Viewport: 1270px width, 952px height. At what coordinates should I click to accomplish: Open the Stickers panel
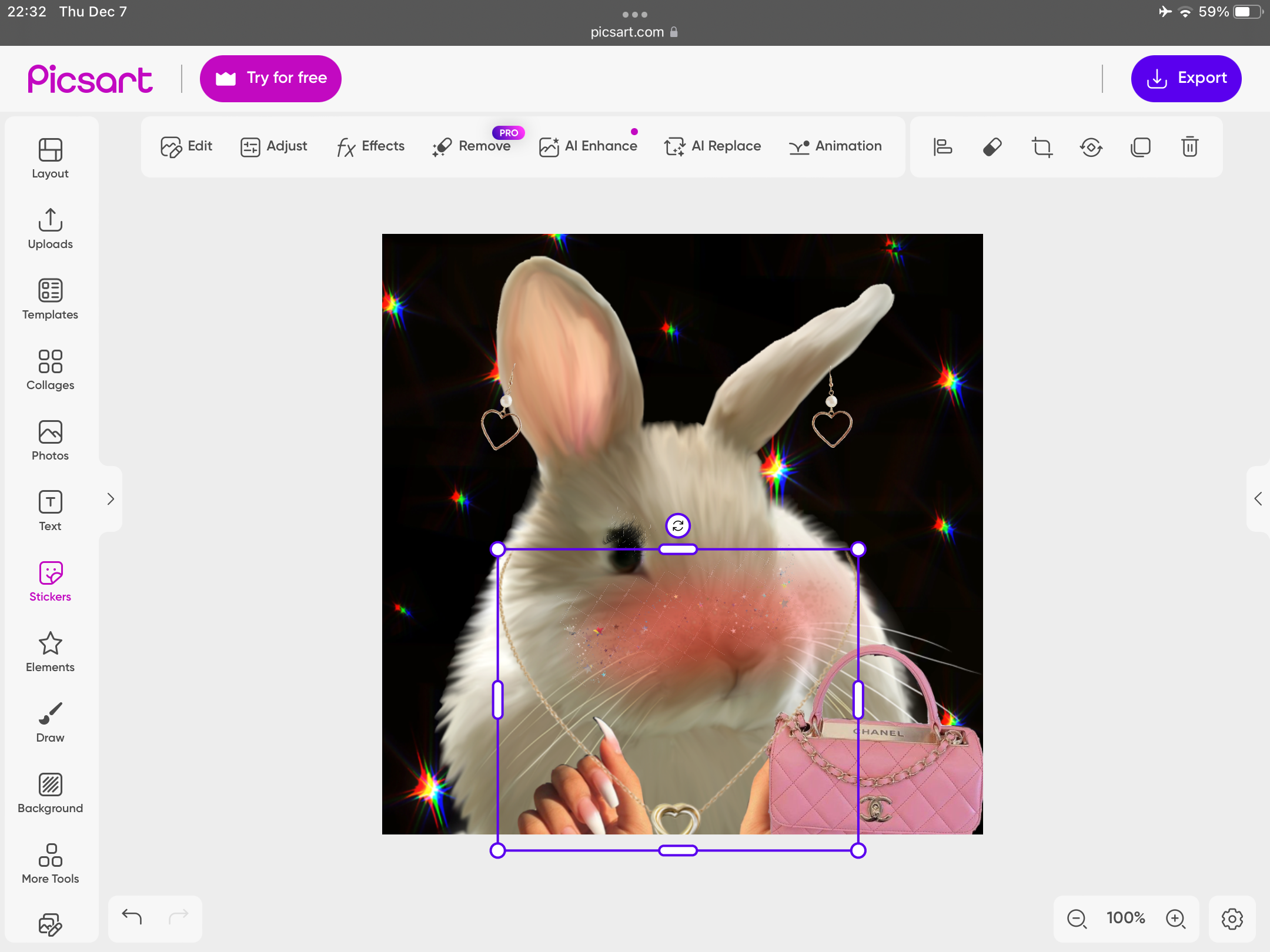[50, 581]
